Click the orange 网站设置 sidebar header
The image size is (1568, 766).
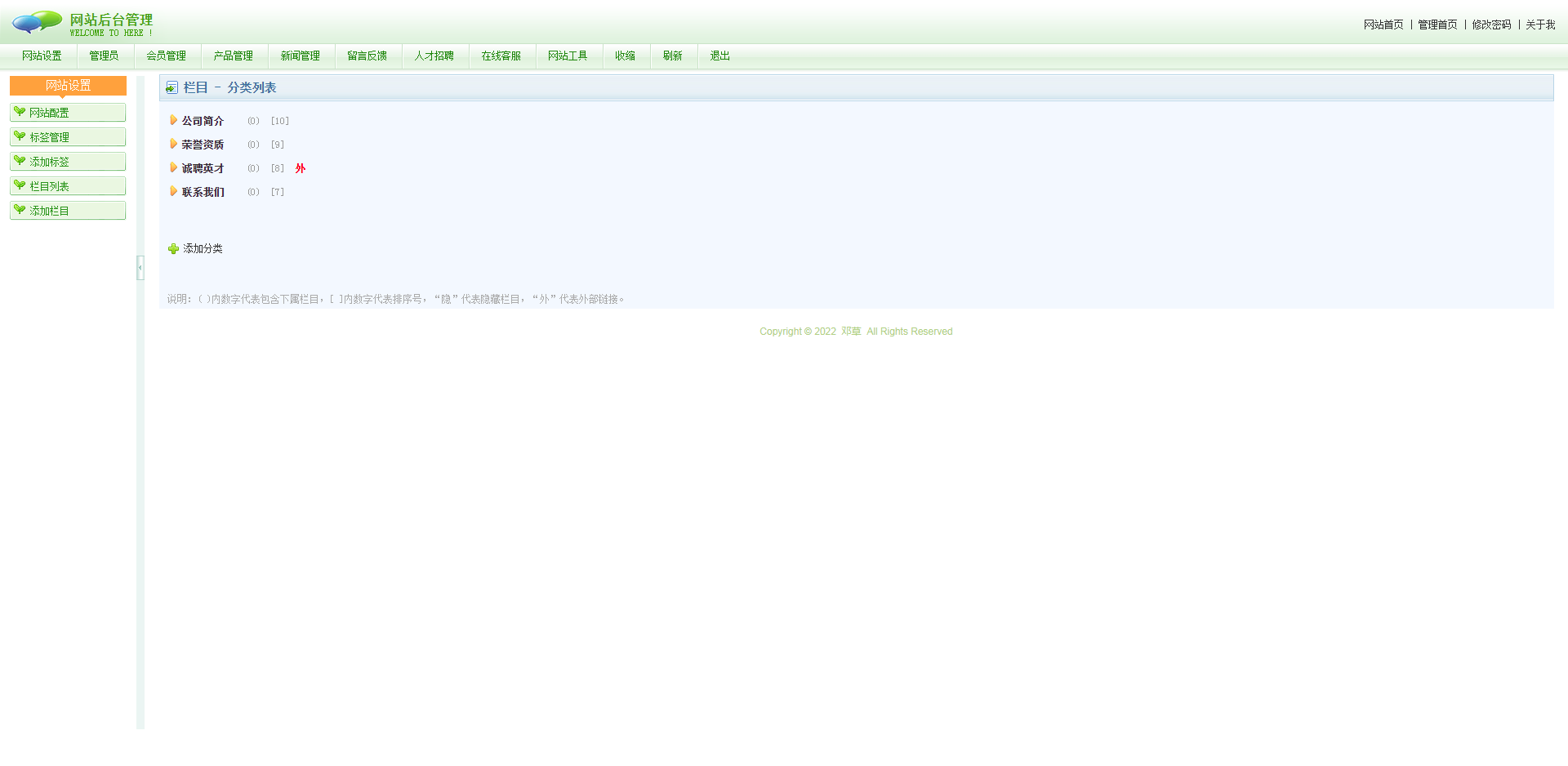point(68,86)
